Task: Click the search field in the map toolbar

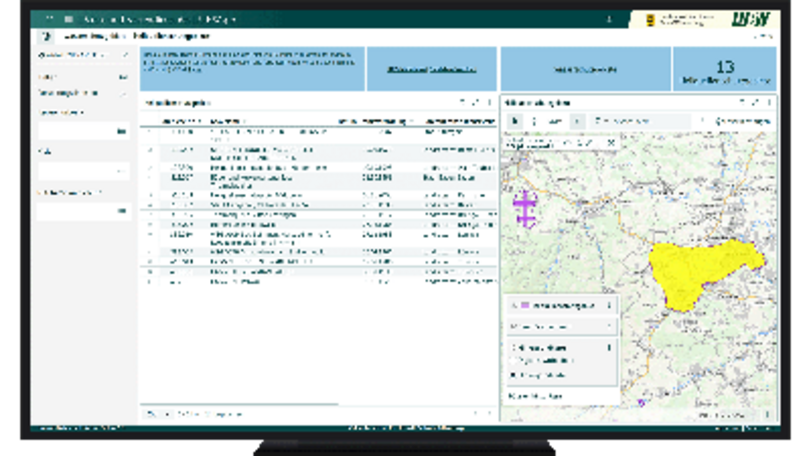Action: coord(640,121)
